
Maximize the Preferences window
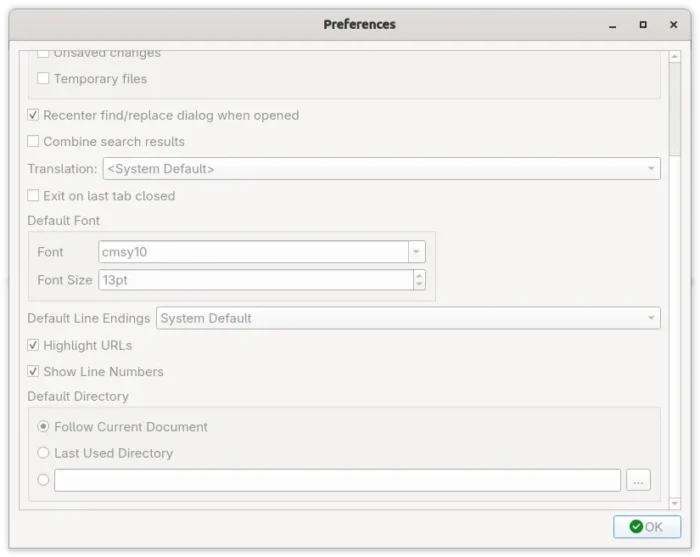(643, 24)
